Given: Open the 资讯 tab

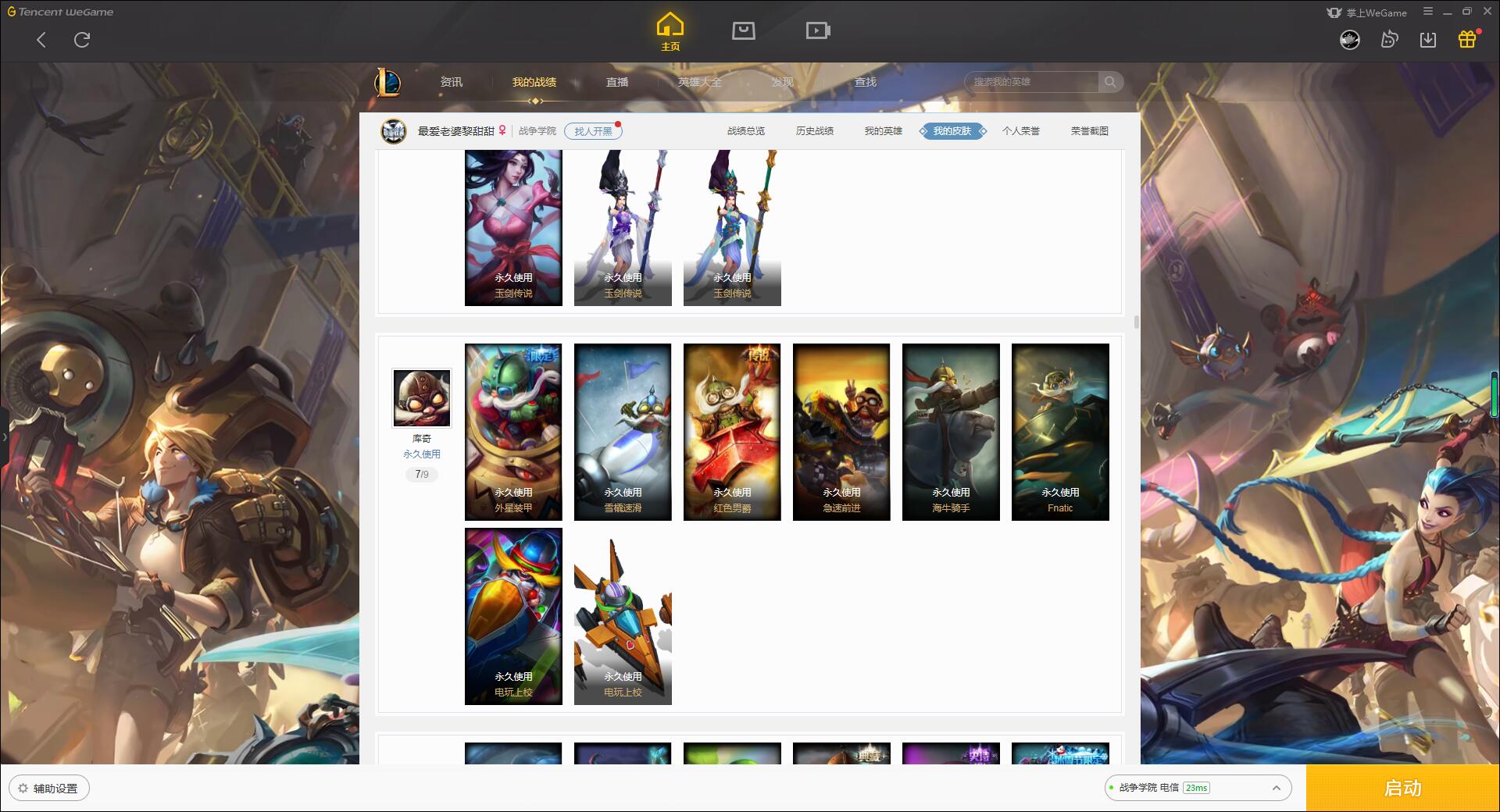Looking at the screenshot, I should [x=452, y=82].
